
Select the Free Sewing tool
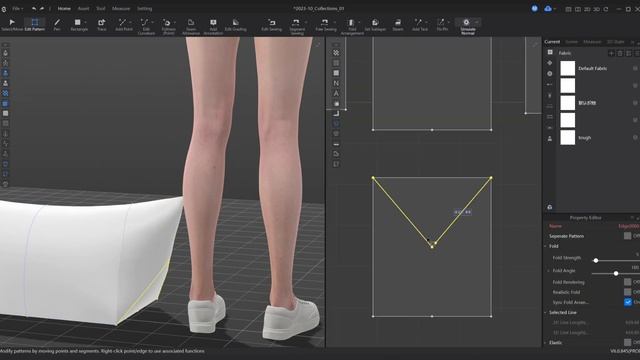point(325,25)
